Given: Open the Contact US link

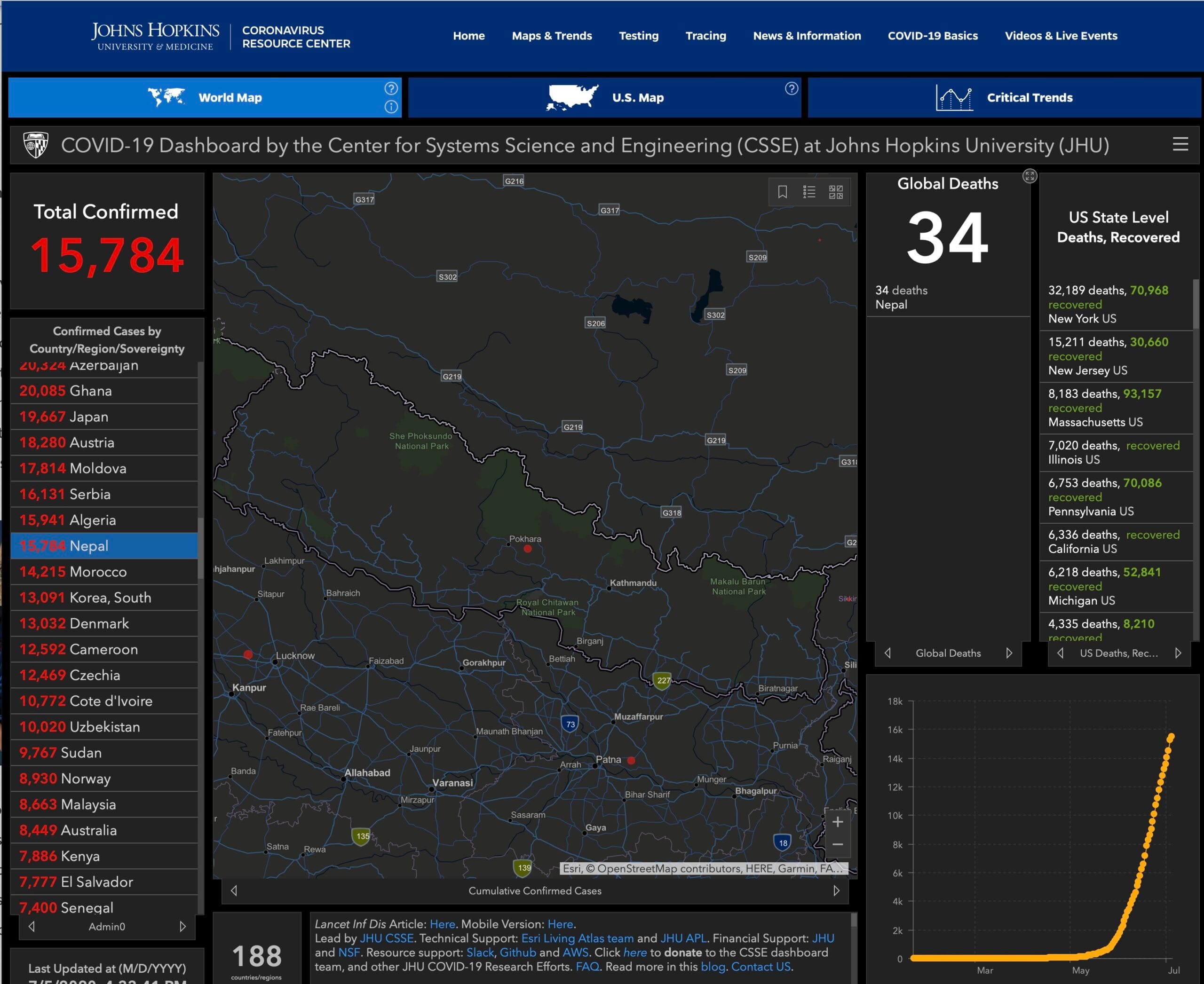Looking at the screenshot, I should pyautogui.click(x=760, y=967).
